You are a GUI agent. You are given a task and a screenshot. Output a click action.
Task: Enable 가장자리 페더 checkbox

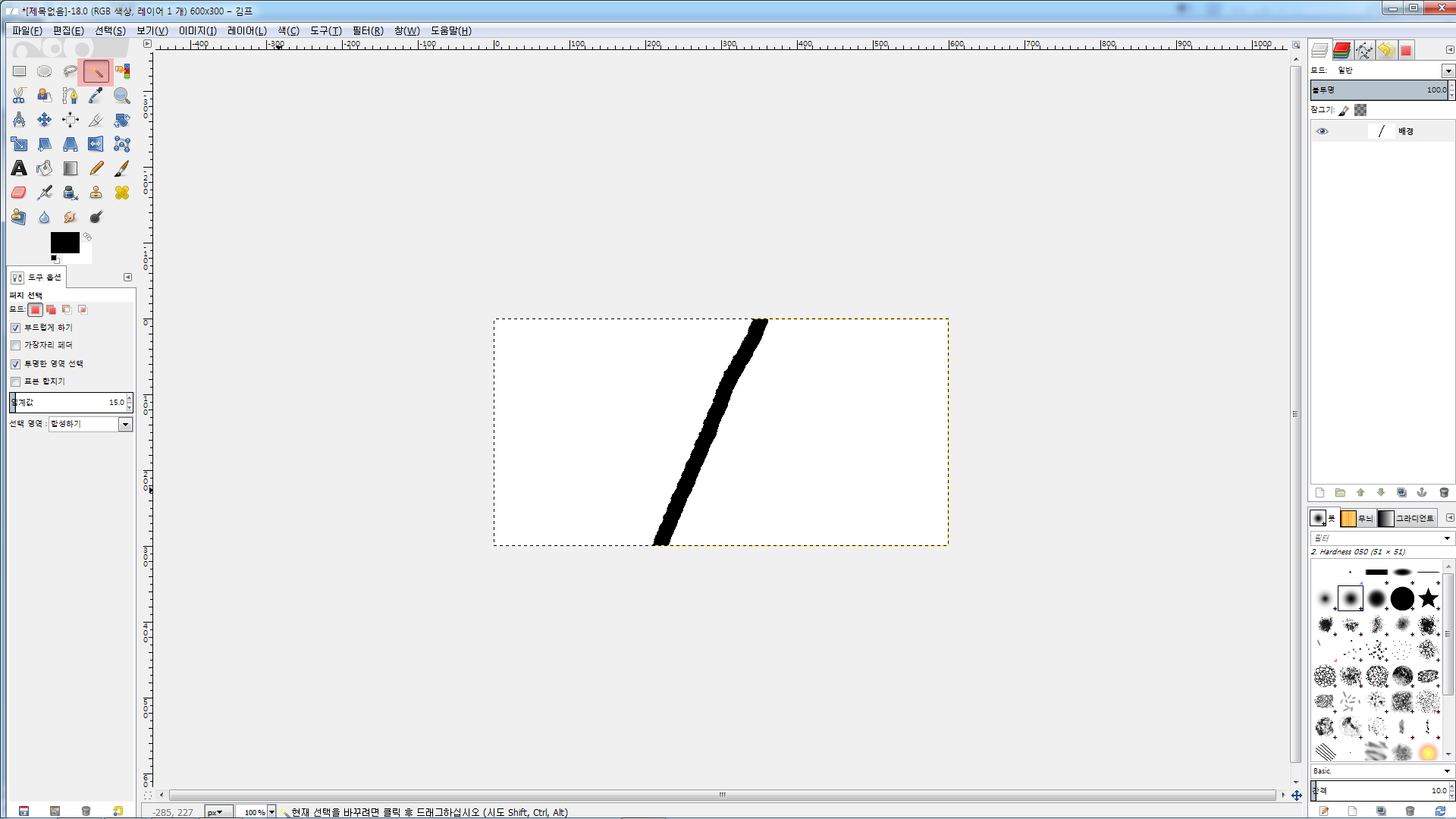[x=15, y=345]
